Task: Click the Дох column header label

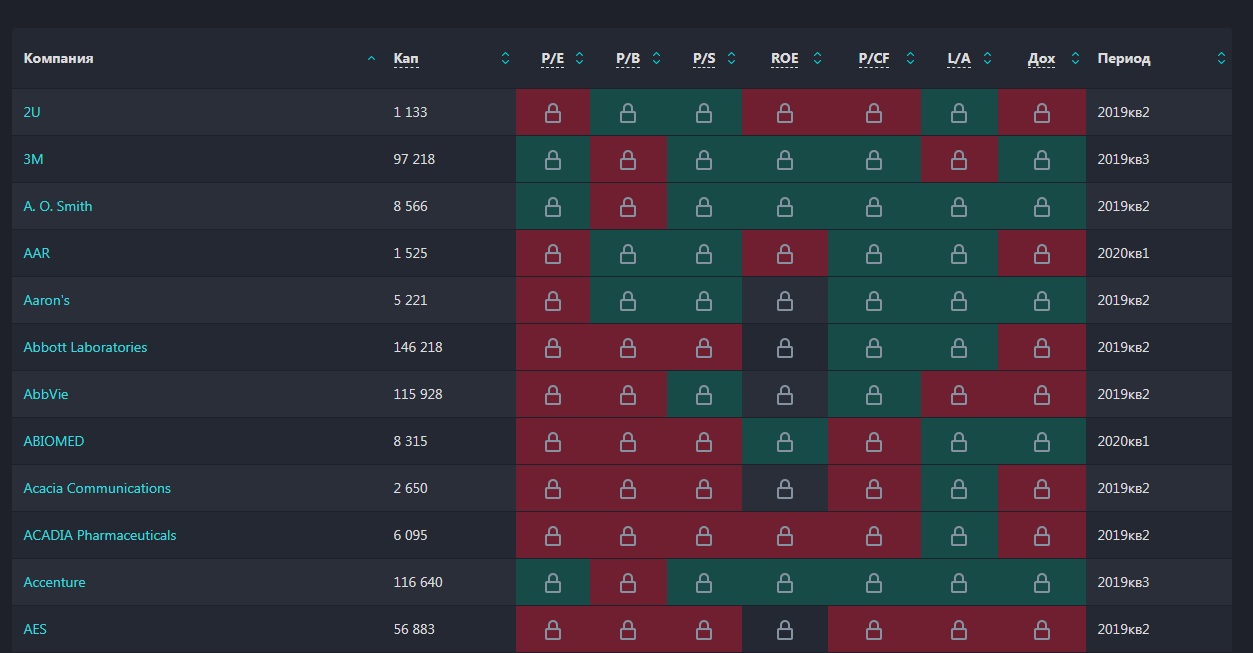Action: pyautogui.click(x=1041, y=59)
